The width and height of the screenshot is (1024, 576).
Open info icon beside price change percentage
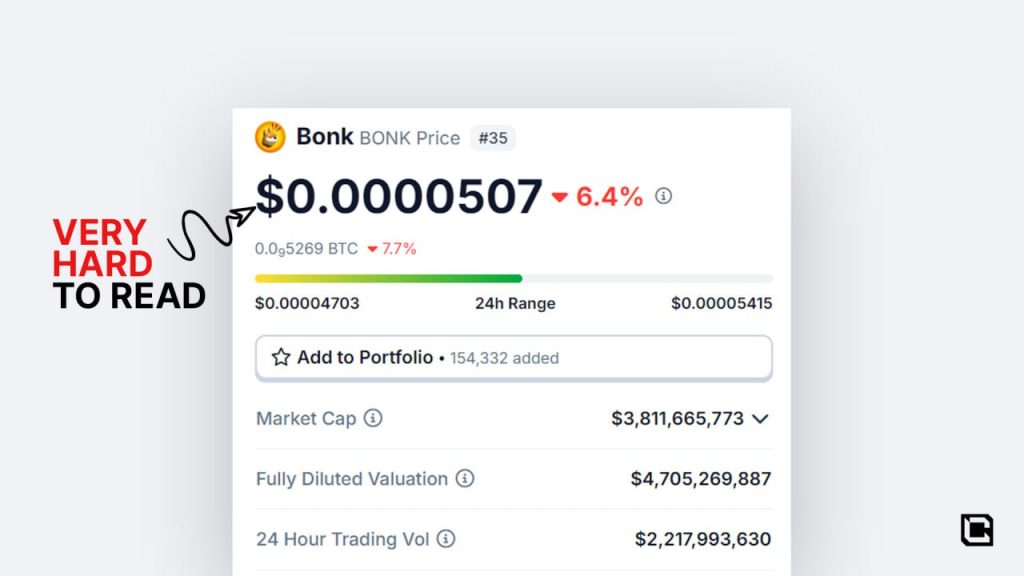click(663, 196)
